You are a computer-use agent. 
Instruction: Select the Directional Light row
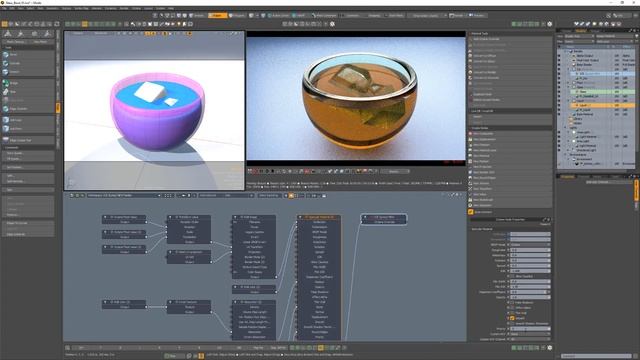596,150
